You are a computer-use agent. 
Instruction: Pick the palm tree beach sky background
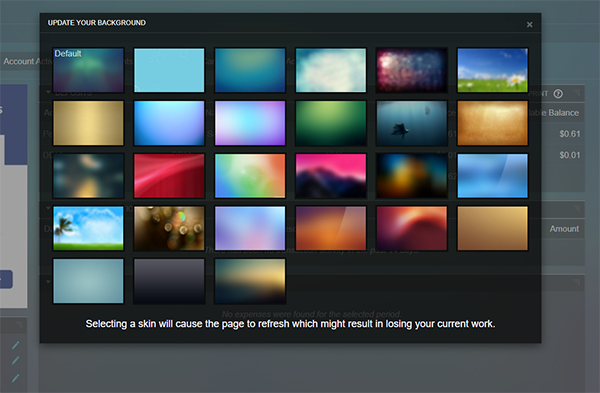88,228
